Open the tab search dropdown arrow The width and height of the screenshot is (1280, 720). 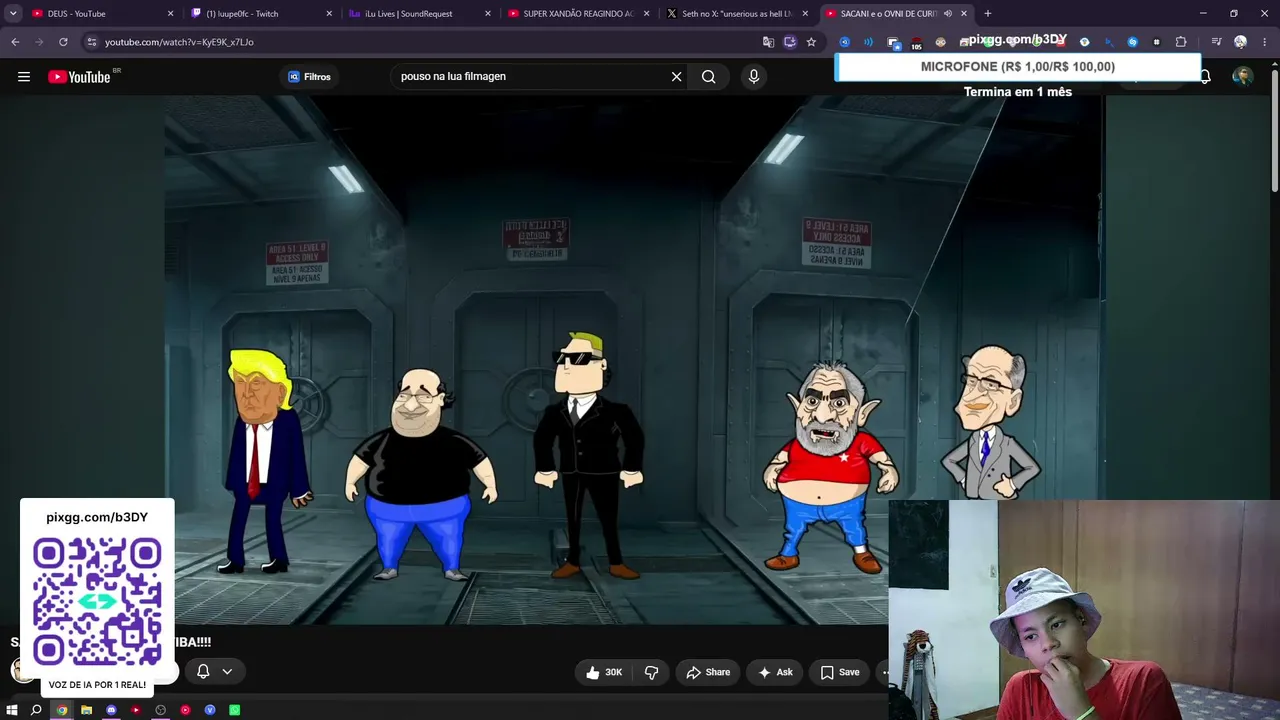[13, 14]
